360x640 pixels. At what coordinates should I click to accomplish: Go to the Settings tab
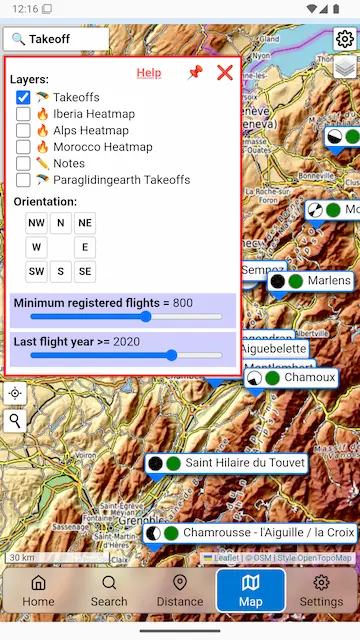[322, 591]
